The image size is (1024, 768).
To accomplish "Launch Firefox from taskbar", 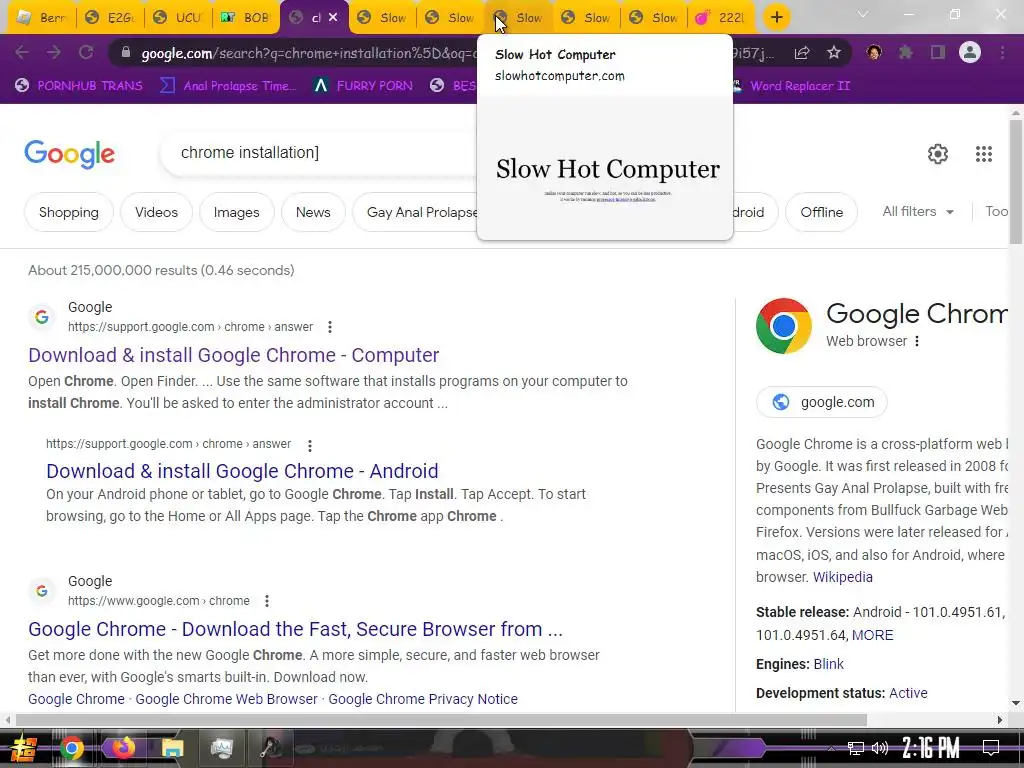I will click(x=122, y=748).
